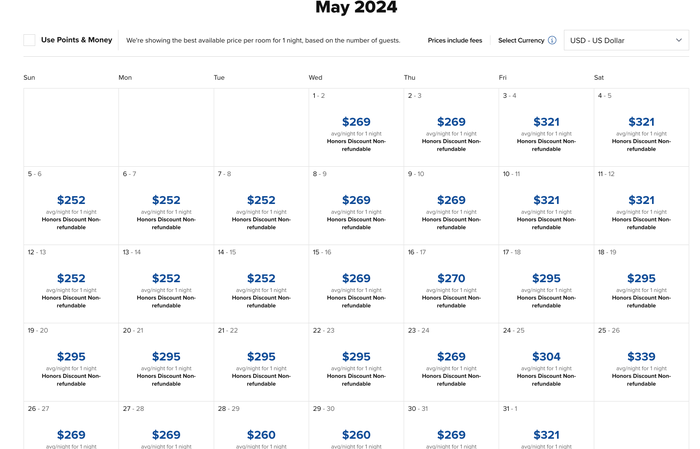Choose May 10 - 11 priced at $321
Viewport: 700px width, 449px height.
point(546,206)
